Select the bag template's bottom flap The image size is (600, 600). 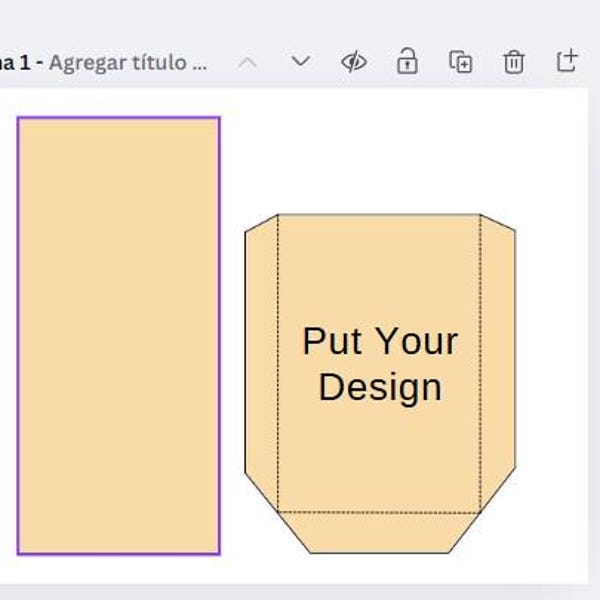point(379,533)
